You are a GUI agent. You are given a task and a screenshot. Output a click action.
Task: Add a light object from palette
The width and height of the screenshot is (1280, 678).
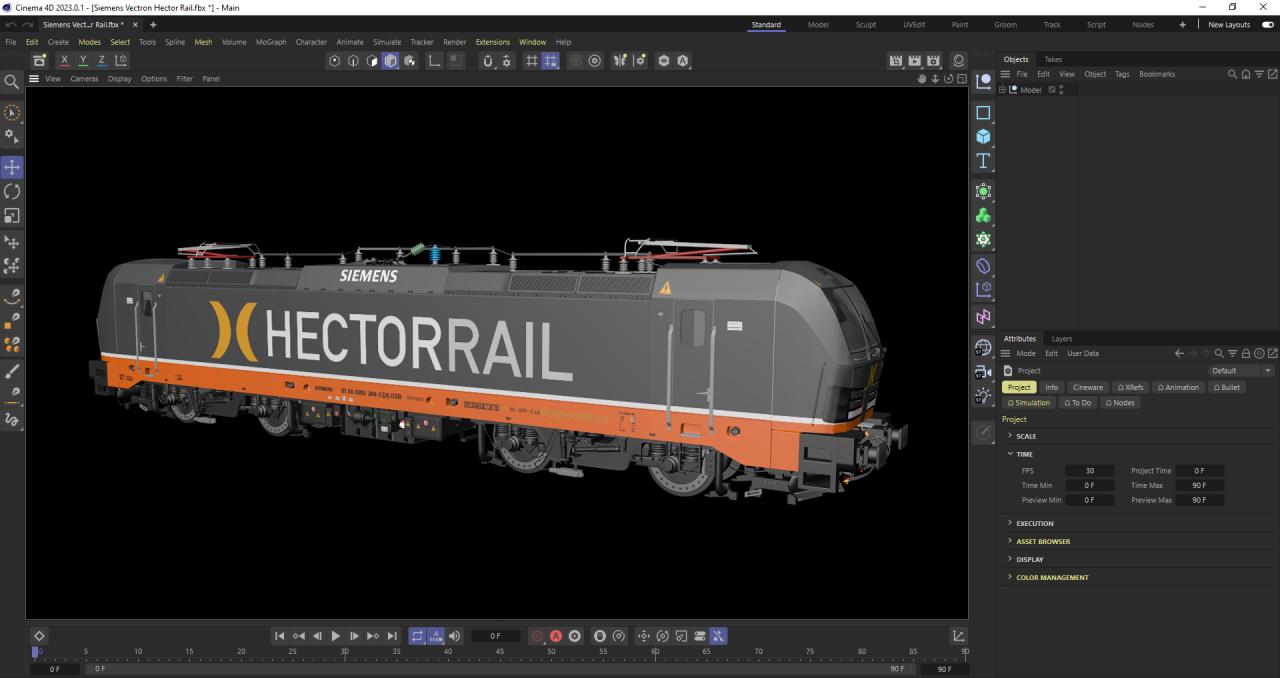(x=983, y=396)
